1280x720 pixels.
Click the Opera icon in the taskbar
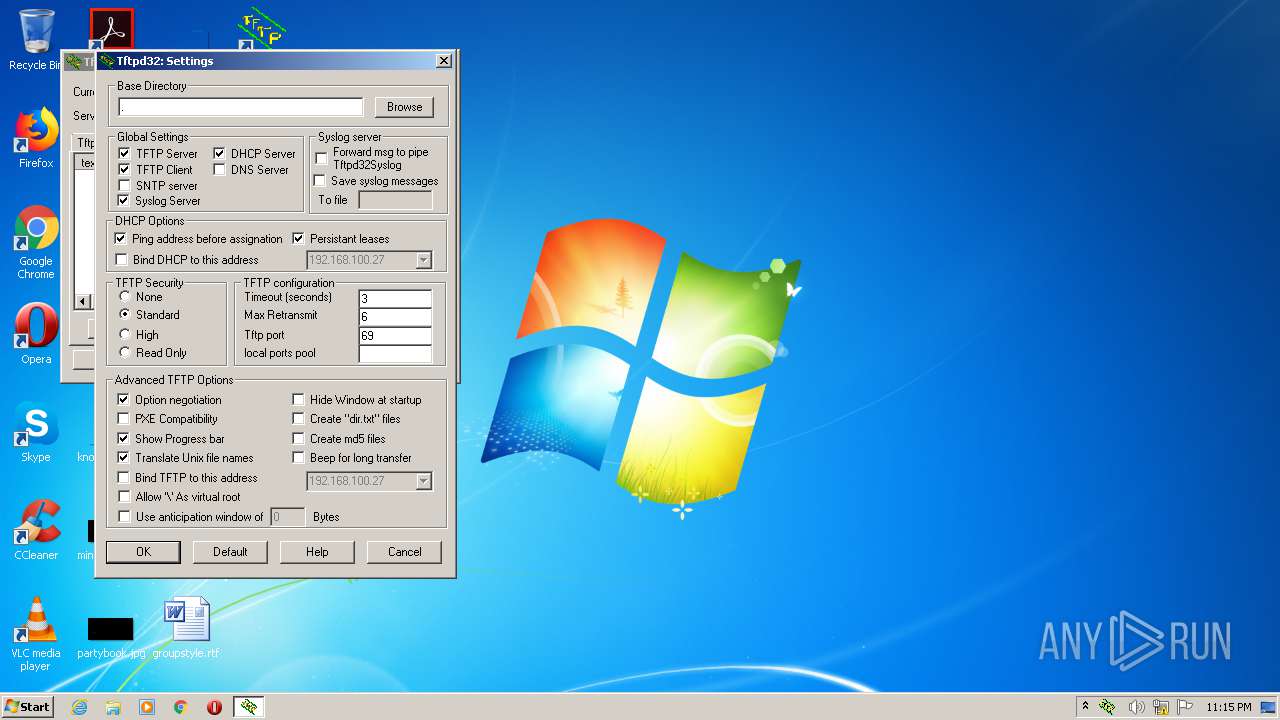[215, 707]
